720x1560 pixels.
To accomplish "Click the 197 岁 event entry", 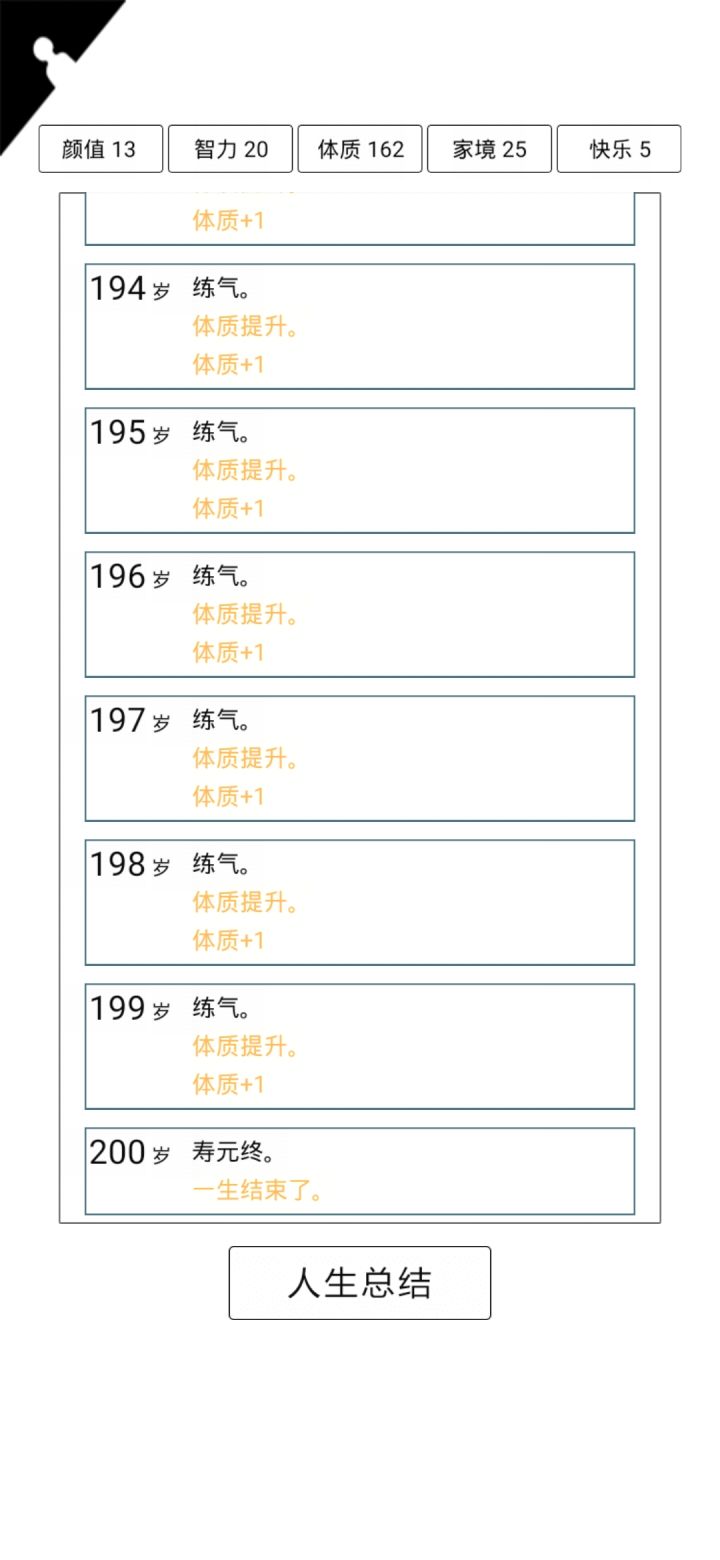I will 360,758.
